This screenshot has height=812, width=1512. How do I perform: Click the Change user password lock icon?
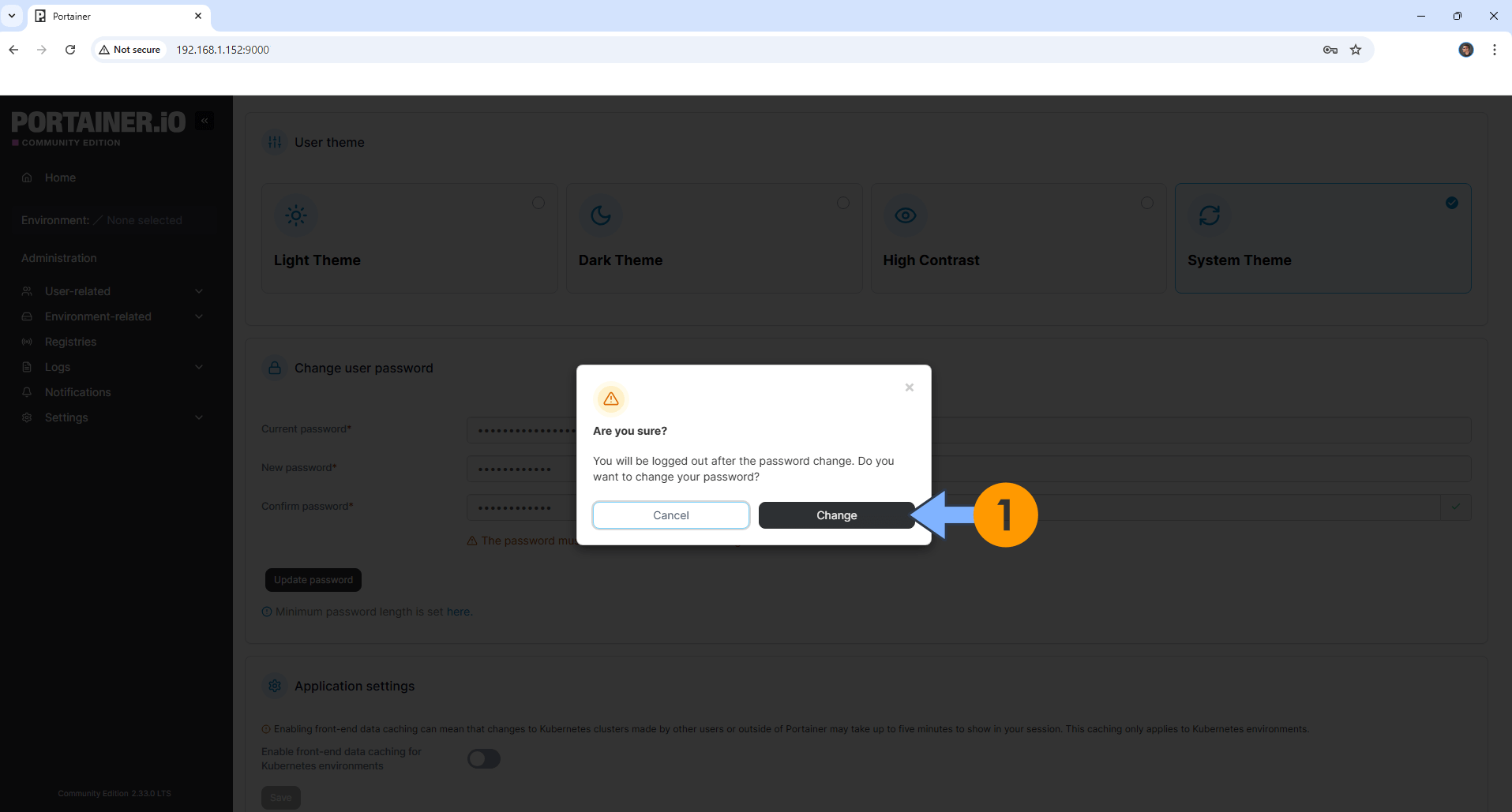tap(274, 368)
